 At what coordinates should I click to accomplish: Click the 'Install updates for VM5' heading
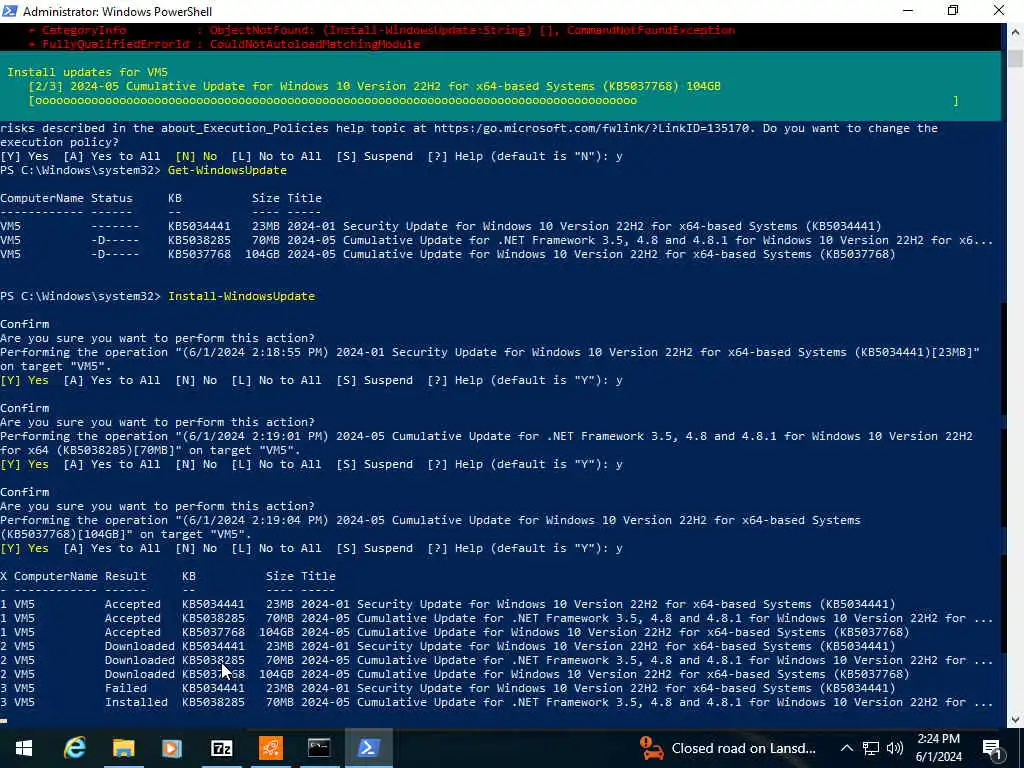(88, 72)
